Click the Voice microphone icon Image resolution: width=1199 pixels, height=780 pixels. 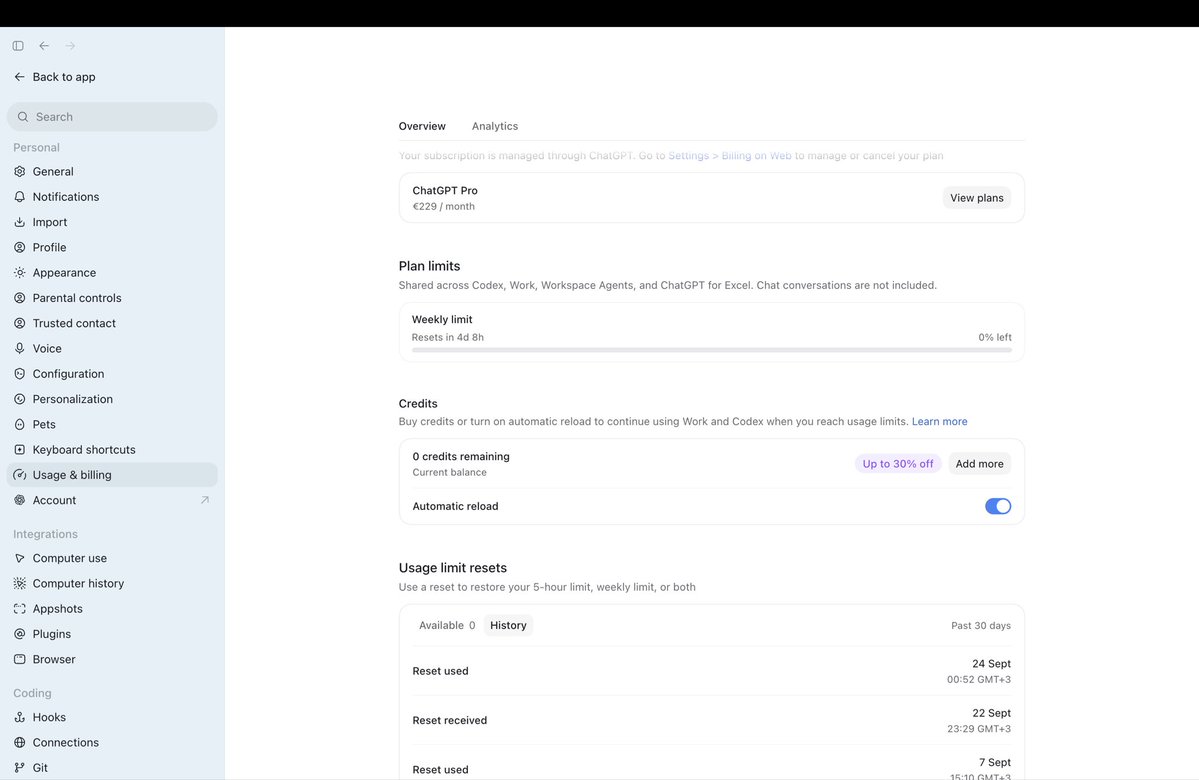pyautogui.click(x=20, y=348)
